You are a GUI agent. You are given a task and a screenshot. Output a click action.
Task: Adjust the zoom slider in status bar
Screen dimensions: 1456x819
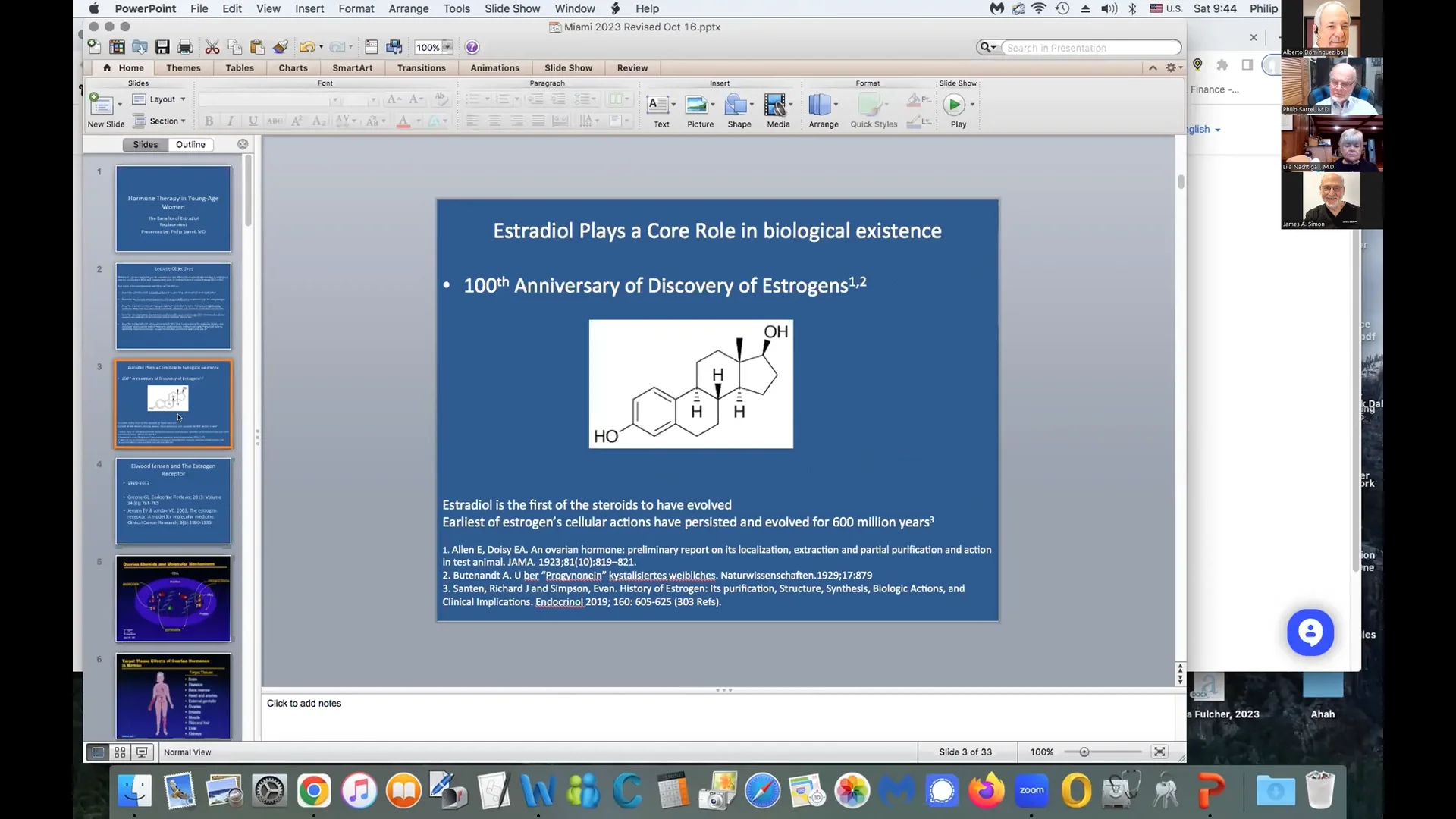[x=1084, y=752]
